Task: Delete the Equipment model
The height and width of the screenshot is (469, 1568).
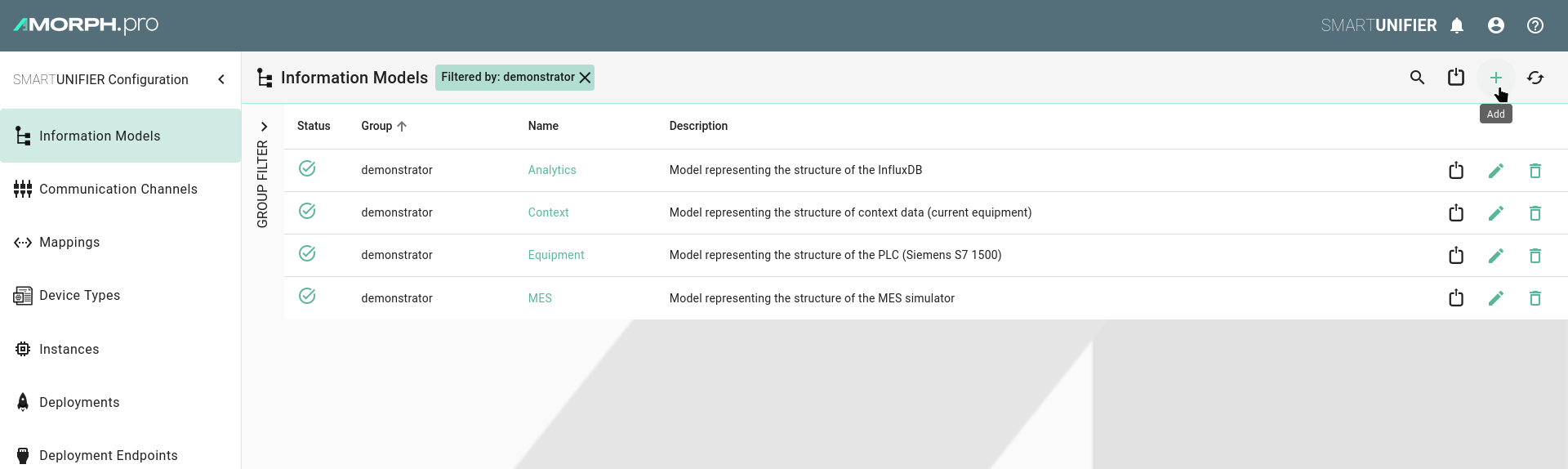Action: (1535, 255)
